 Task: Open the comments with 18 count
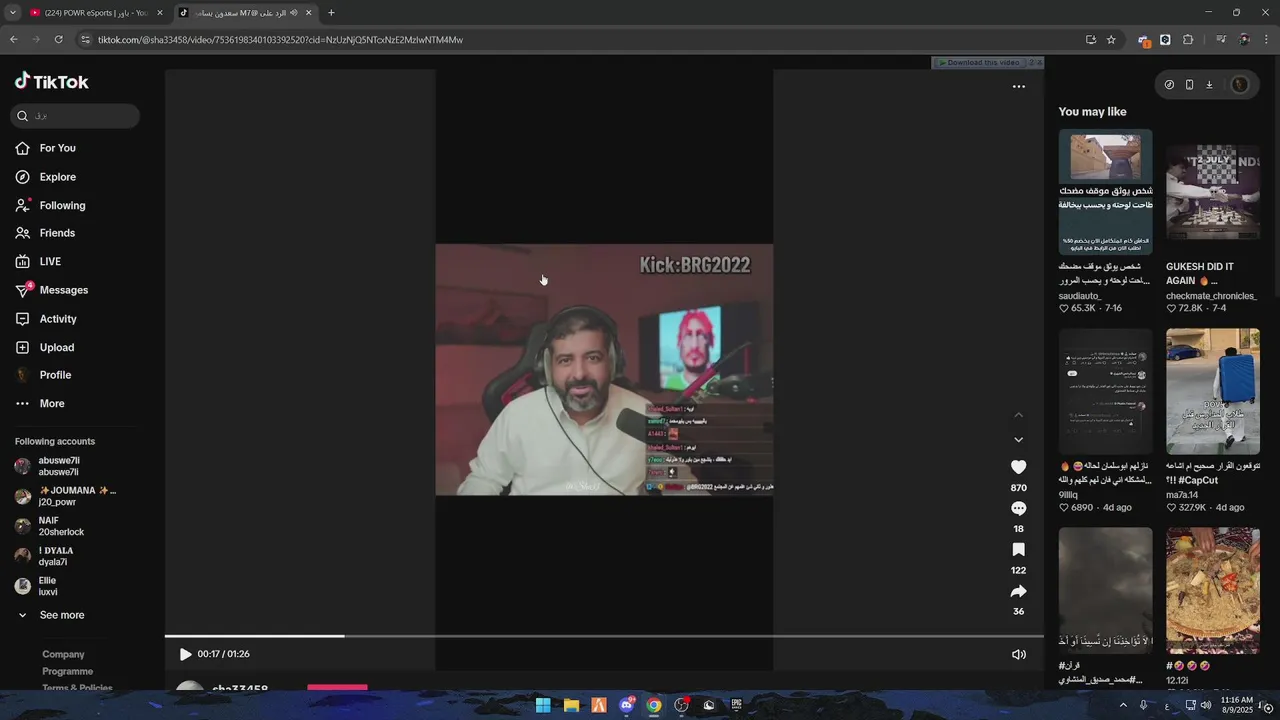point(1018,509)
